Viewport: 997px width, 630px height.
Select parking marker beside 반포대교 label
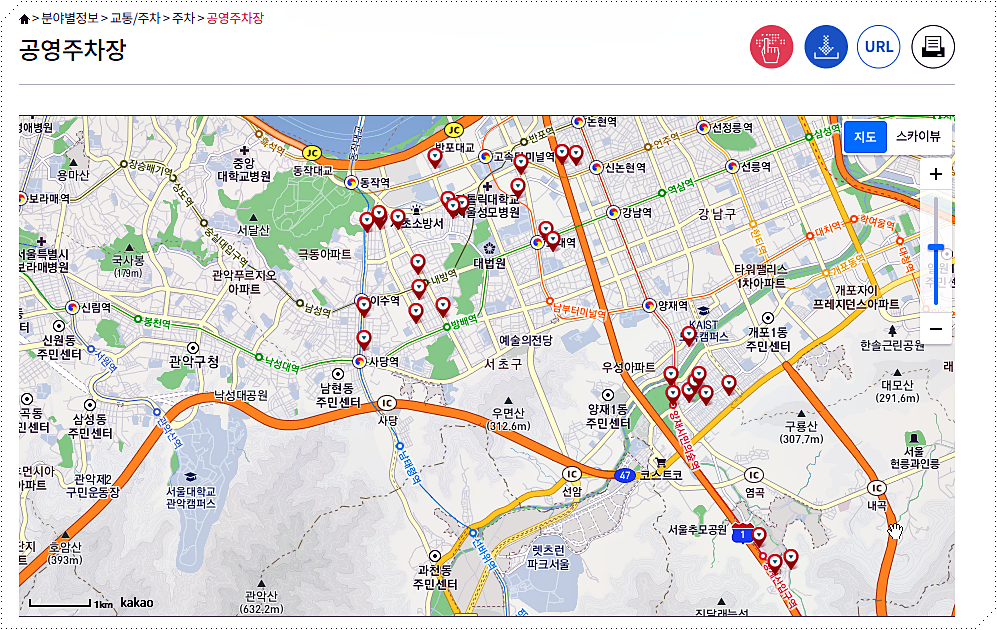pos(434,157)
